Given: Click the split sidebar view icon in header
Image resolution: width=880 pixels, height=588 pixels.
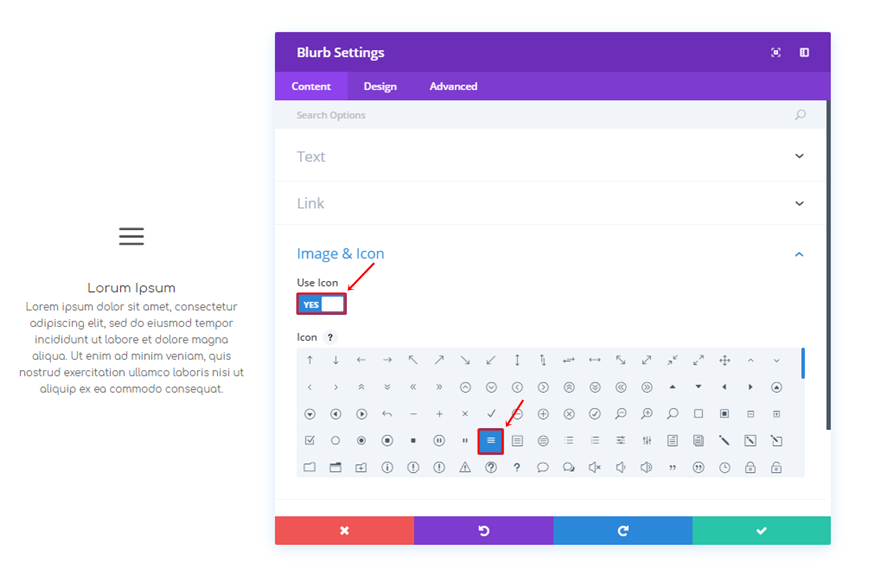Looking at the screenshot, I should coord(804,53).
